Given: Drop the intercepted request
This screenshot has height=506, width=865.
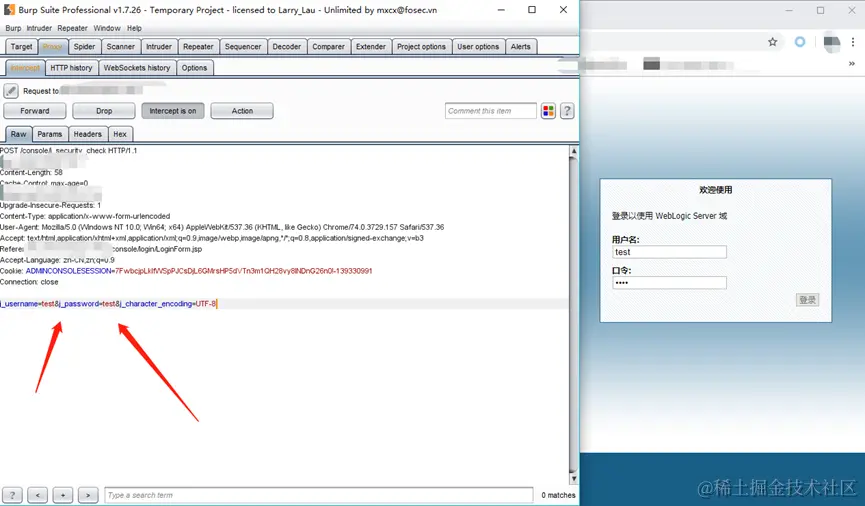Looking at the screenshot, I should click(x=104, y=111).
